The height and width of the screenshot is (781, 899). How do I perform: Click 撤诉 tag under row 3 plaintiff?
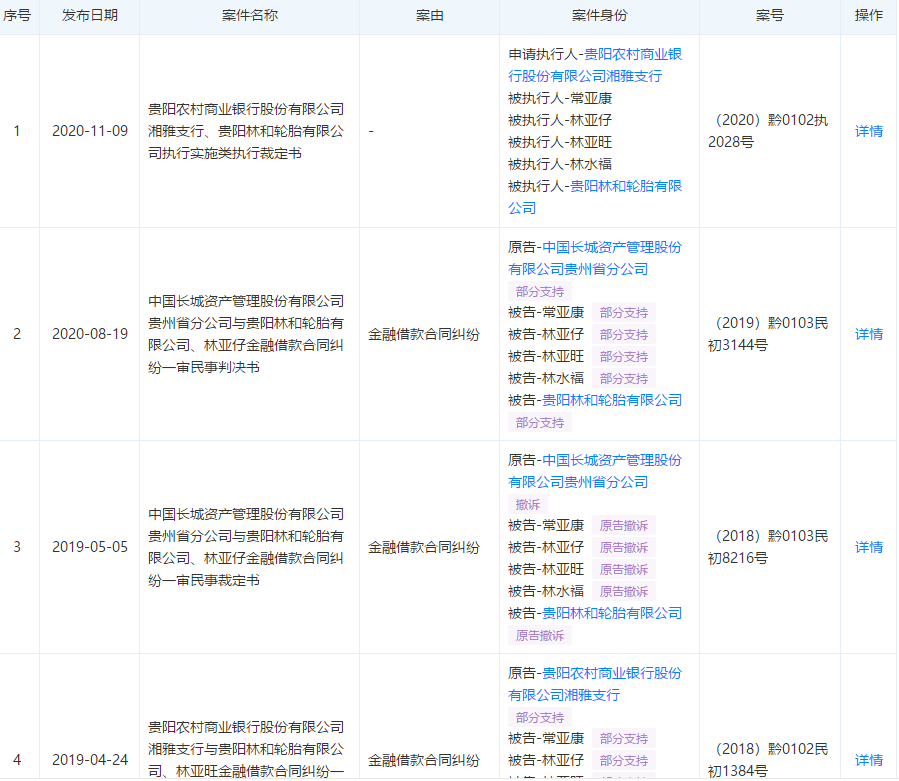click(x=527, y=504)
